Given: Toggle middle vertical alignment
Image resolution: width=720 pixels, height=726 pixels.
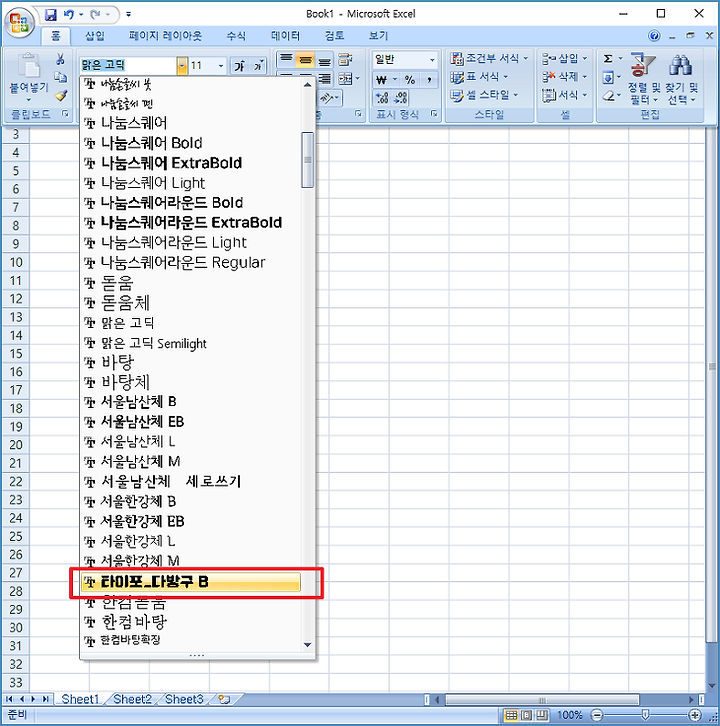Looking at the screenshot, I should click(305, 59).
